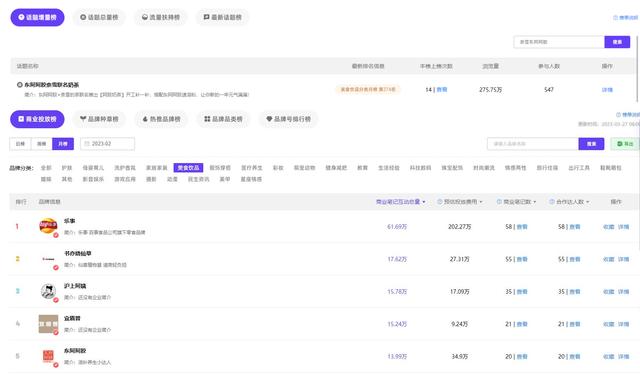The image size is (640, 375).
Task: Open the 东阿阿胶 brand name in rank 5
Action: (75, 351)
